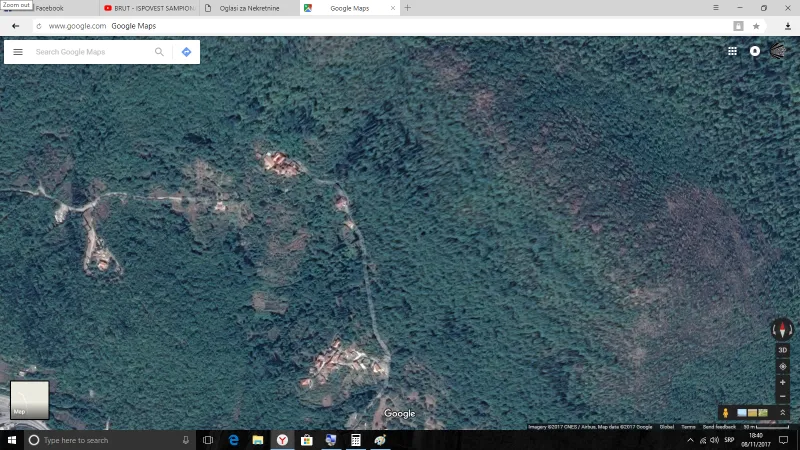
Task: Open directions with the blue arrow icon
Action: pos(186,52)
